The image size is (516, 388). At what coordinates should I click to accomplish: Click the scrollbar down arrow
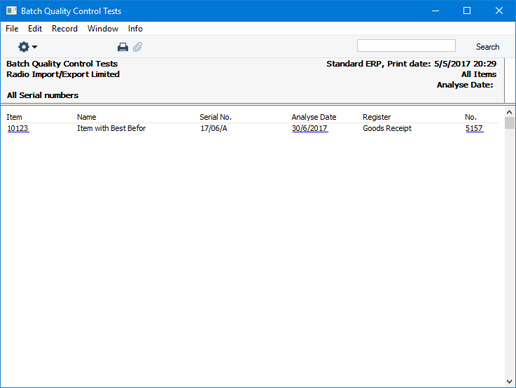pyautogui.click(x=509, y=381)
